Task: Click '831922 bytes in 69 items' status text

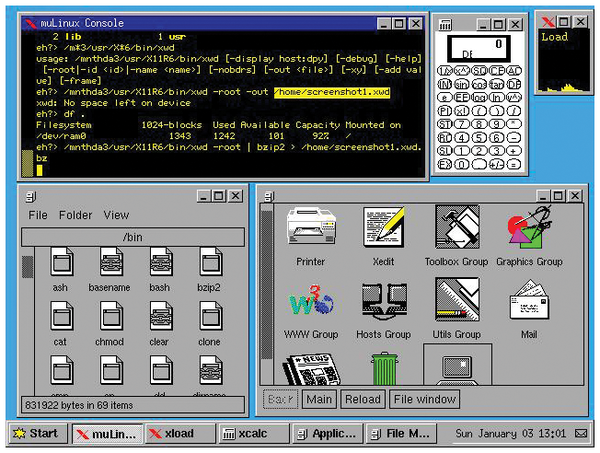Action: coord(79,405)
